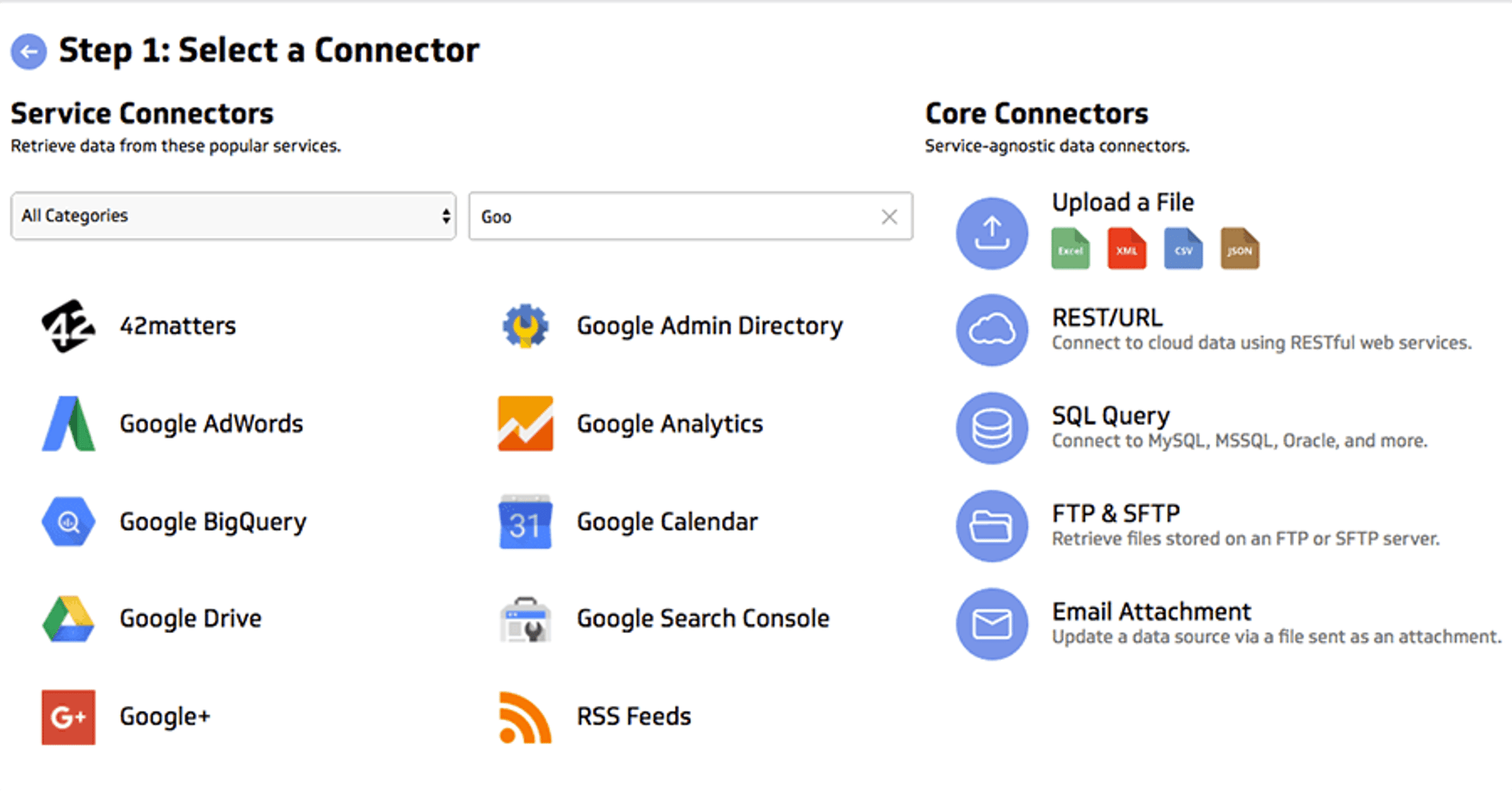Select the Excel file format icon
Viewport: 1512px width, 792px height.
(1070, 249)
